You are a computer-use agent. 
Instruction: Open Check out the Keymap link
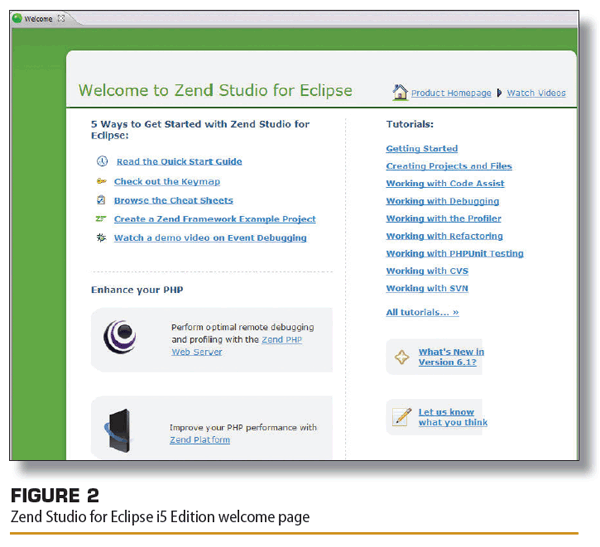tap(167, 181)
